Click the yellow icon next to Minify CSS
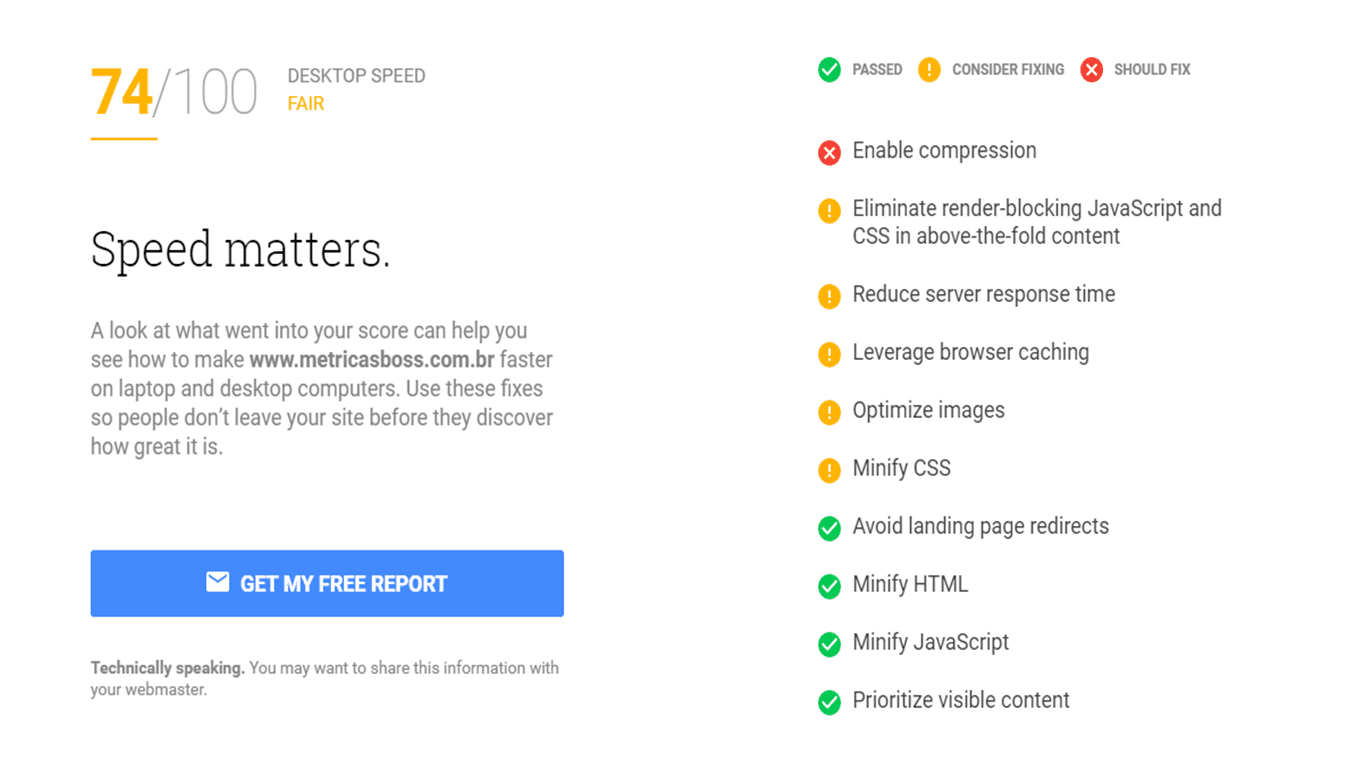This screenshot has width=1364, height=768. (829, 470)
